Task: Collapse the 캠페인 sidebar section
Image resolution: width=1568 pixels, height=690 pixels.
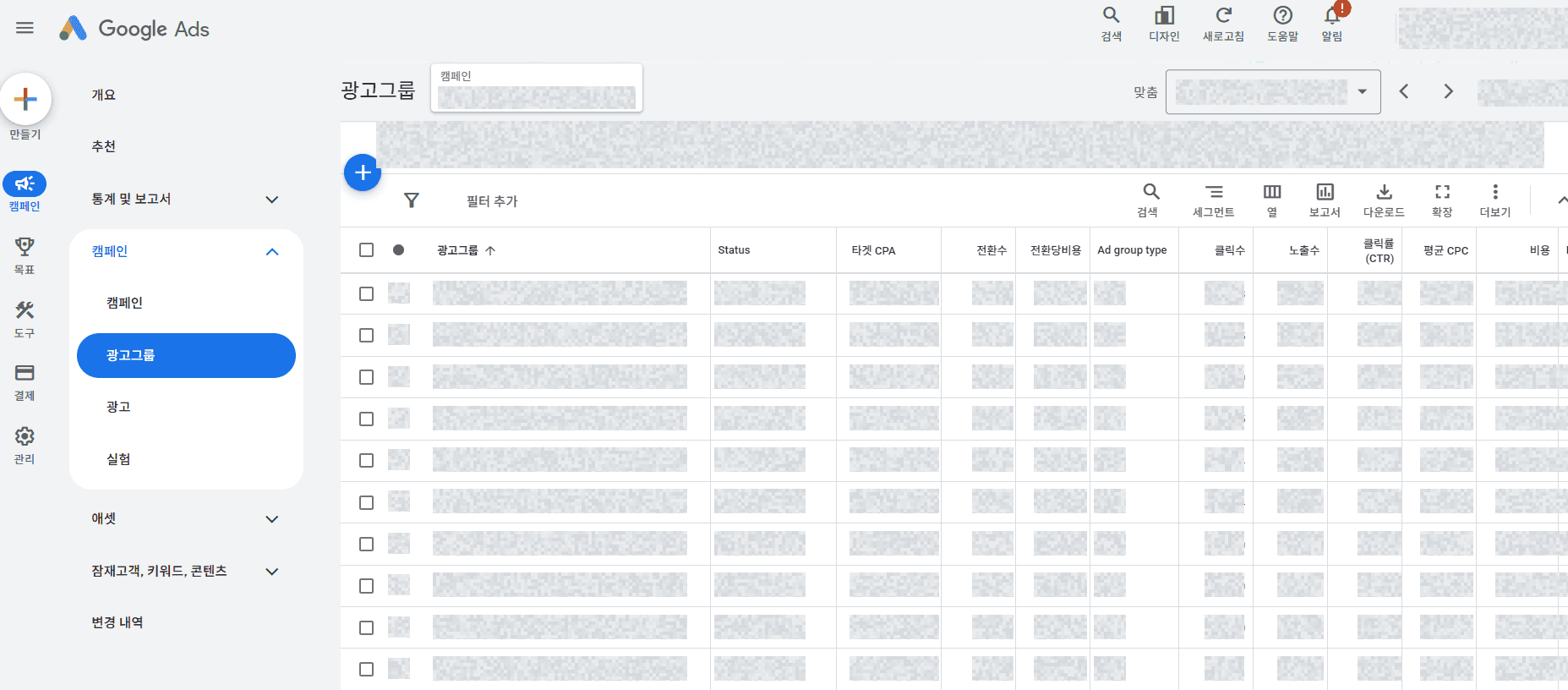Action: (x=271, y=252)
